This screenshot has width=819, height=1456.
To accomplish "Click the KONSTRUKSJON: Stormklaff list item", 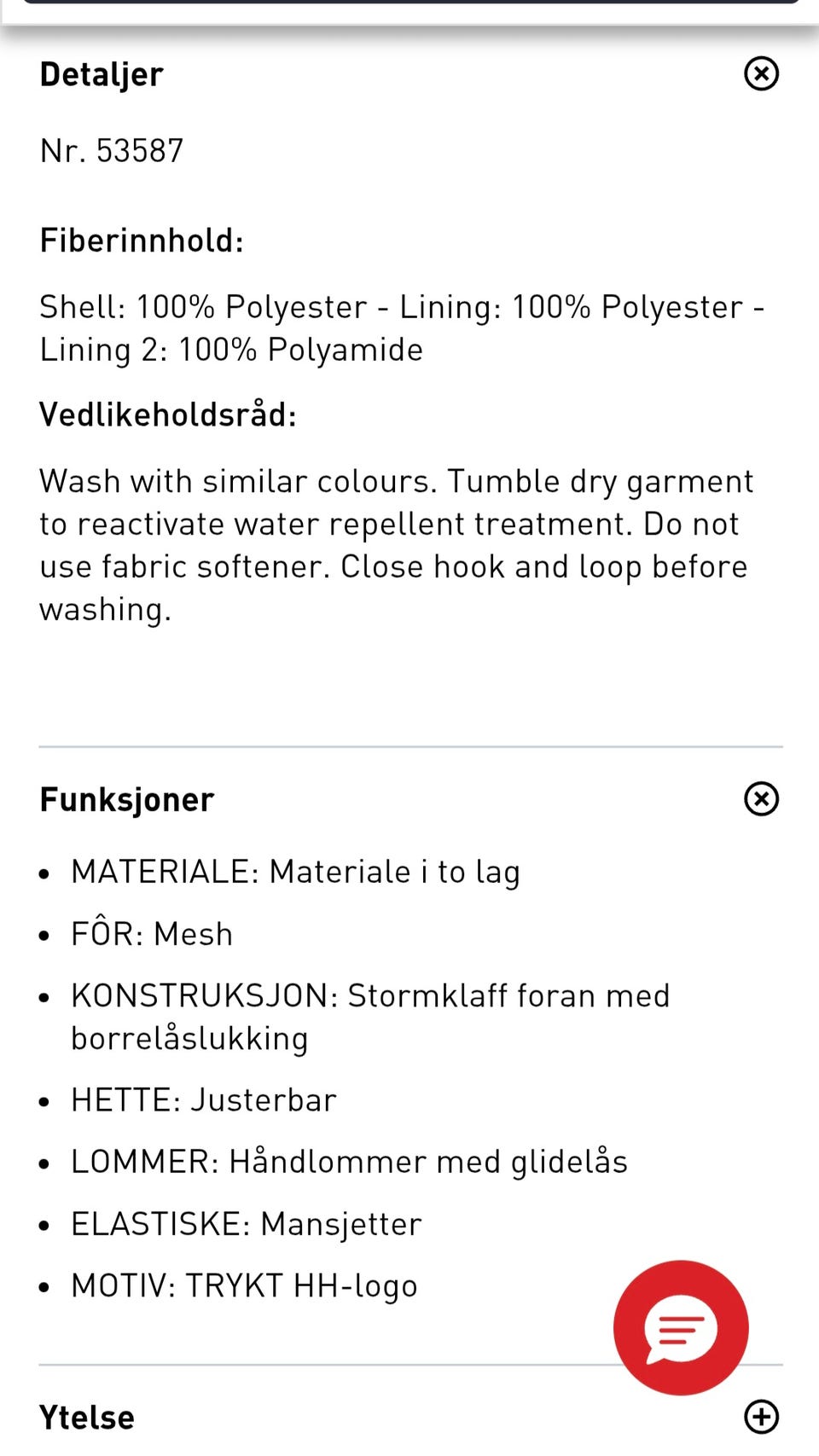I will pos(370,1017).
